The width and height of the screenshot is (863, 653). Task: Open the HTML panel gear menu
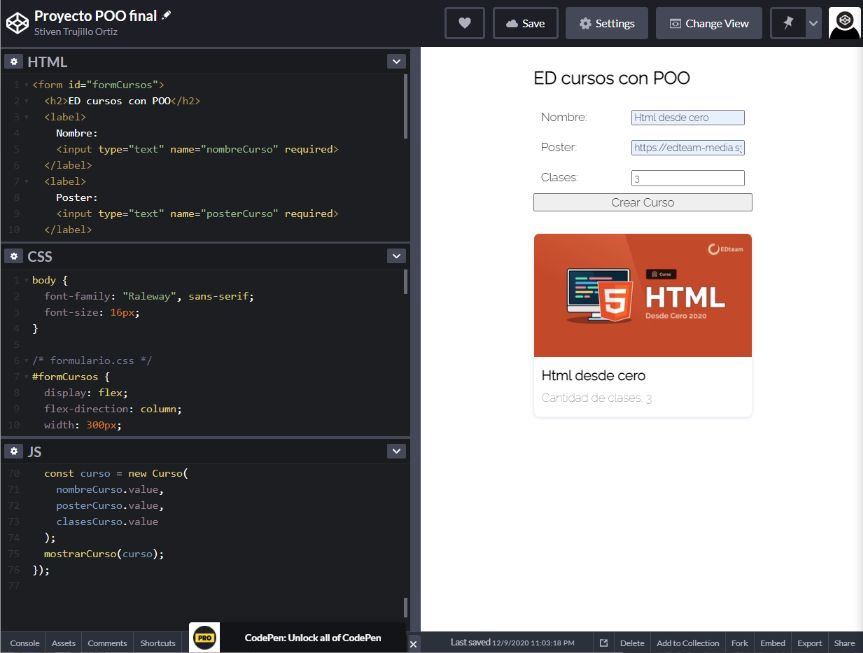pos(12,61)
